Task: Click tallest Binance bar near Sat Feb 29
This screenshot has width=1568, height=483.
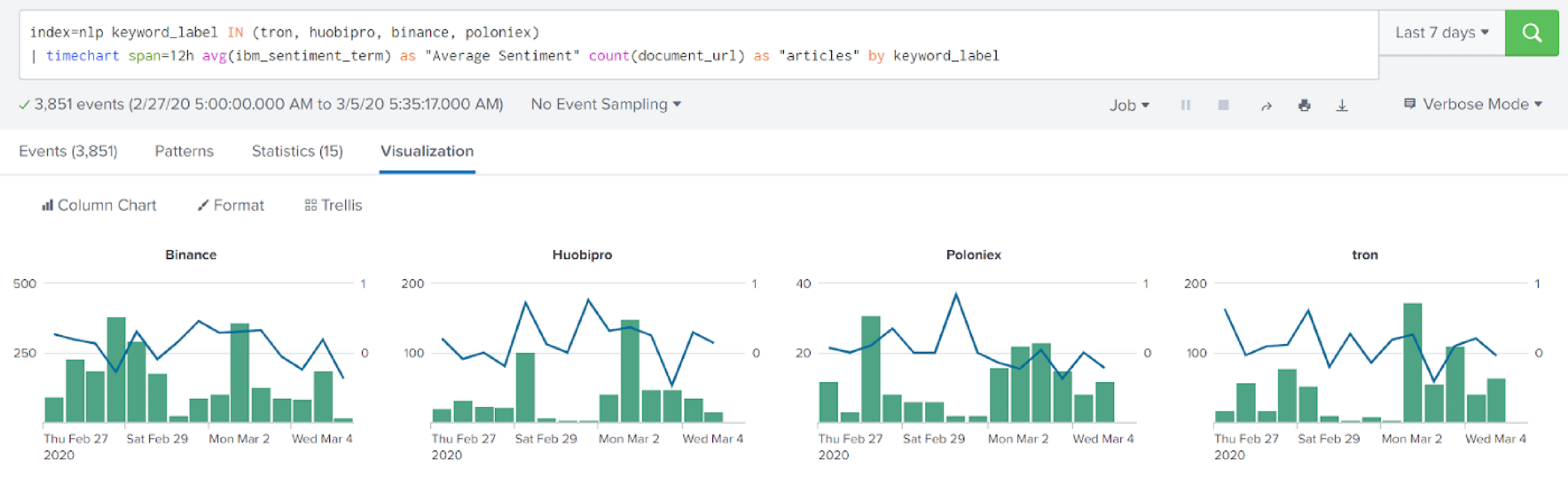Action: click(116, 370)
